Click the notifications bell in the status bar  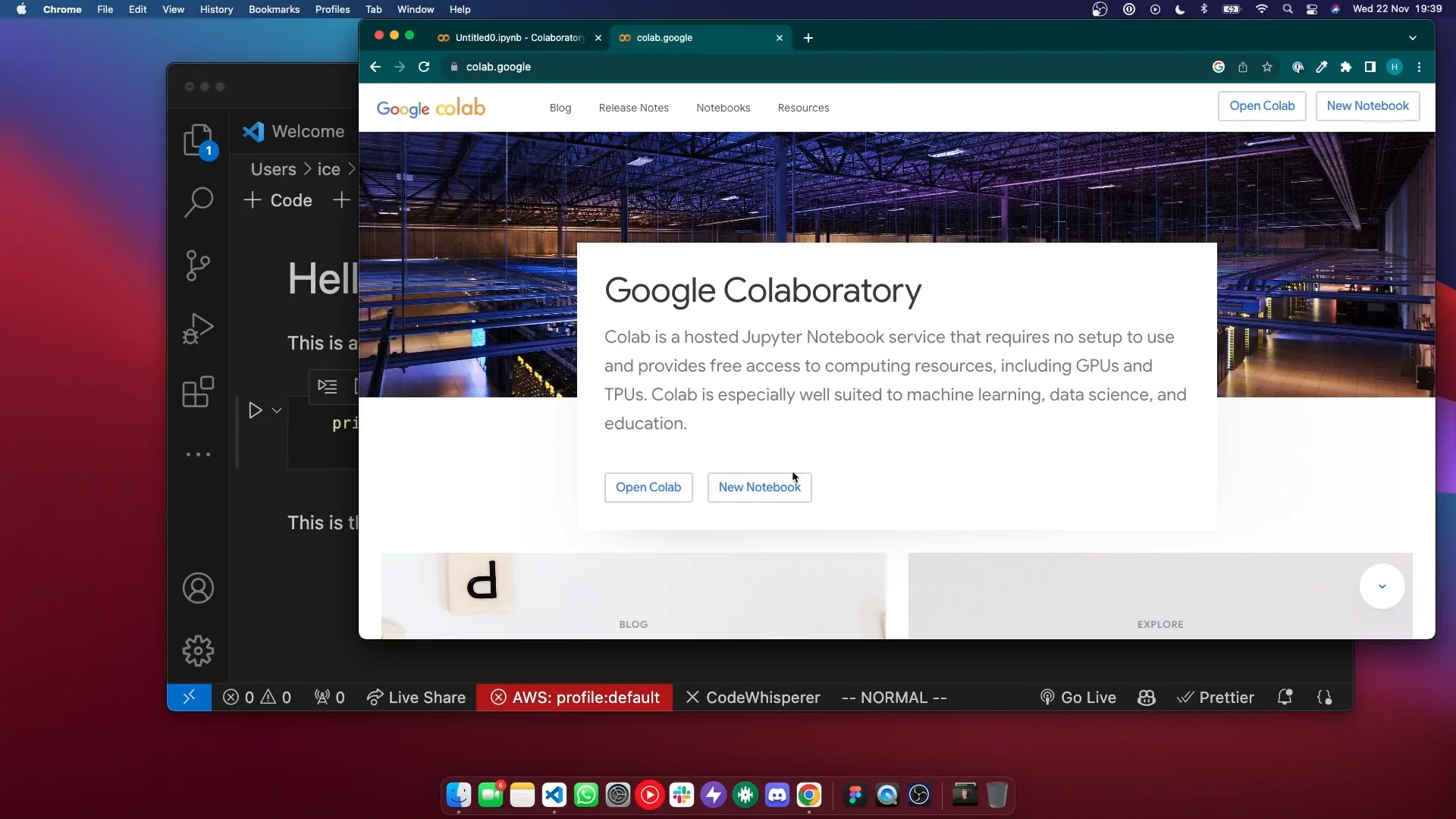[1286, 697]
